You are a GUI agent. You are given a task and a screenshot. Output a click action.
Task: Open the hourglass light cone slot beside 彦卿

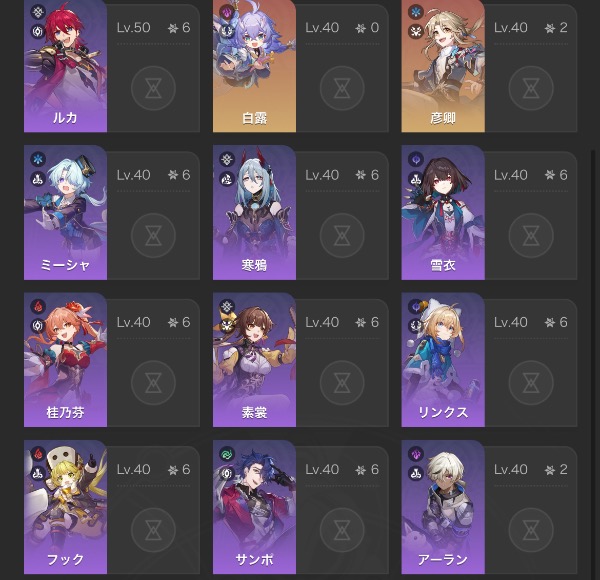point(531,88)
